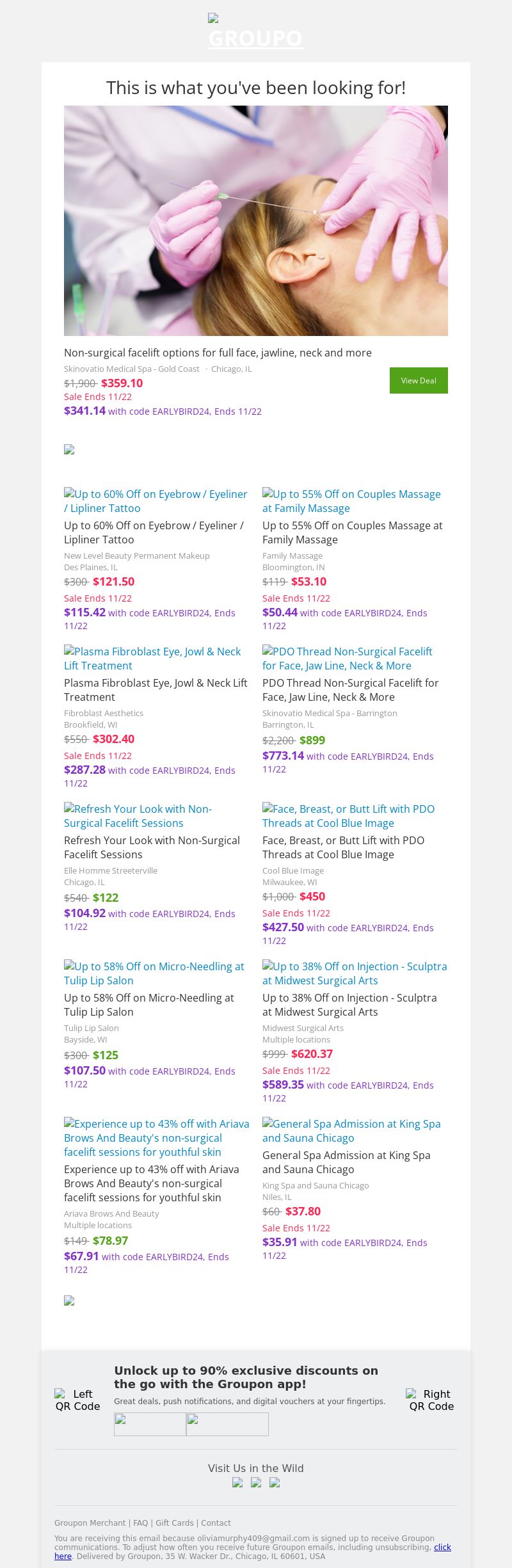Open the leftmost social media icon
Viewport: 512px width, 1568px height.
point(237,1483)
